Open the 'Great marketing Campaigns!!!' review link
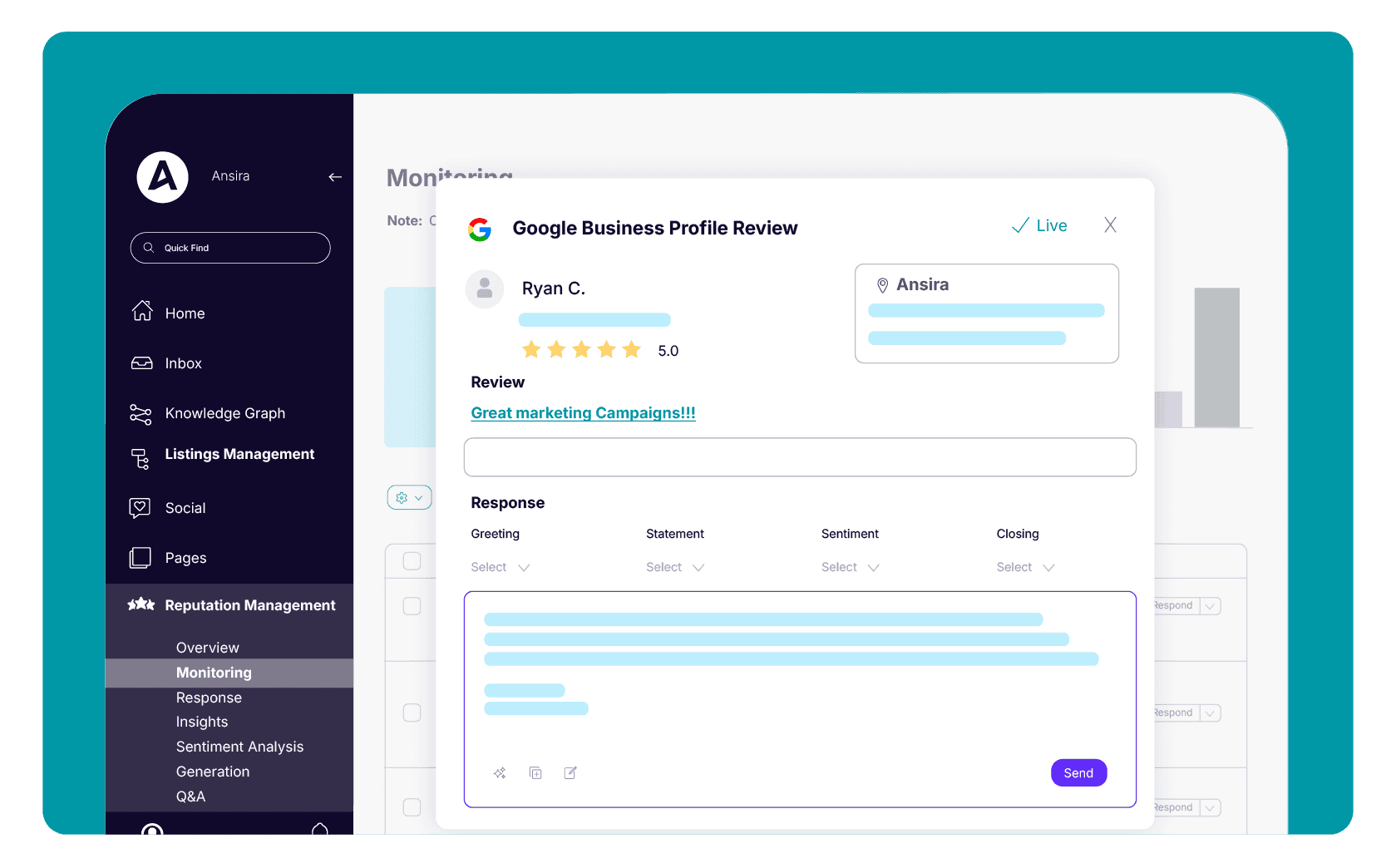This screenshot has height=868, width=1386. click(583, 413)
